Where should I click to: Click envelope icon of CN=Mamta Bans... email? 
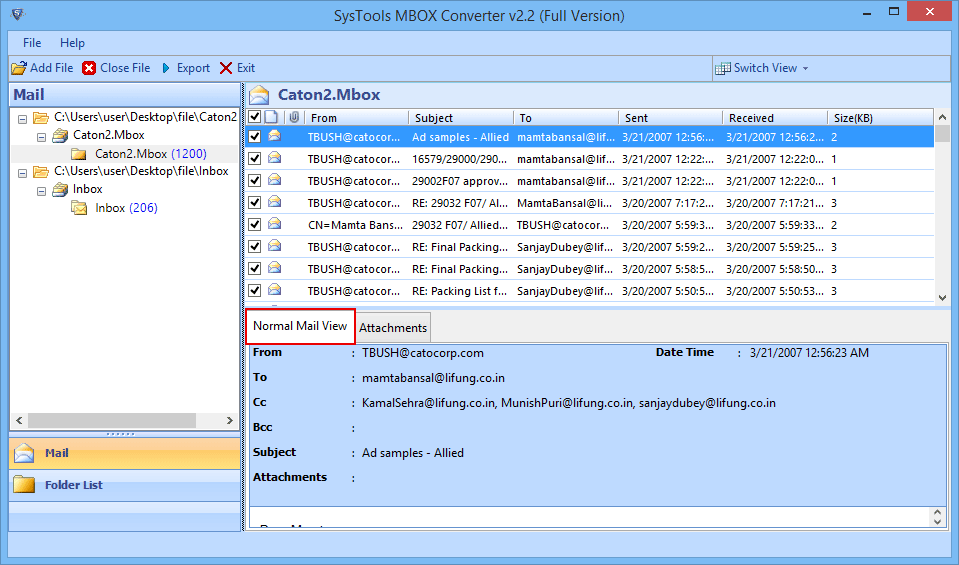coord(275,224)
